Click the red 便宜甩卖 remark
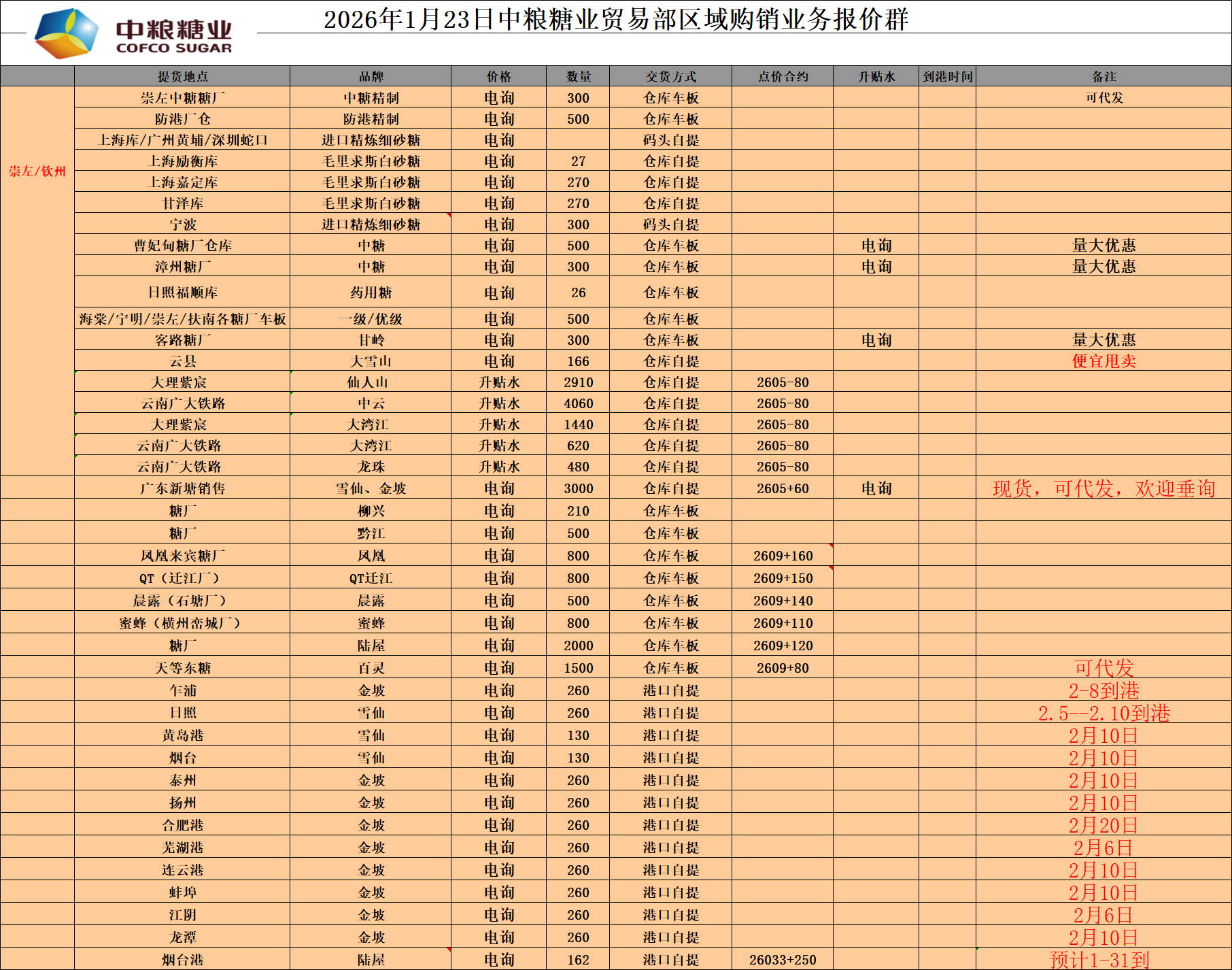Image resolution: width=1232 pixels, height=970 pixels. click(x=1103, y=361)
